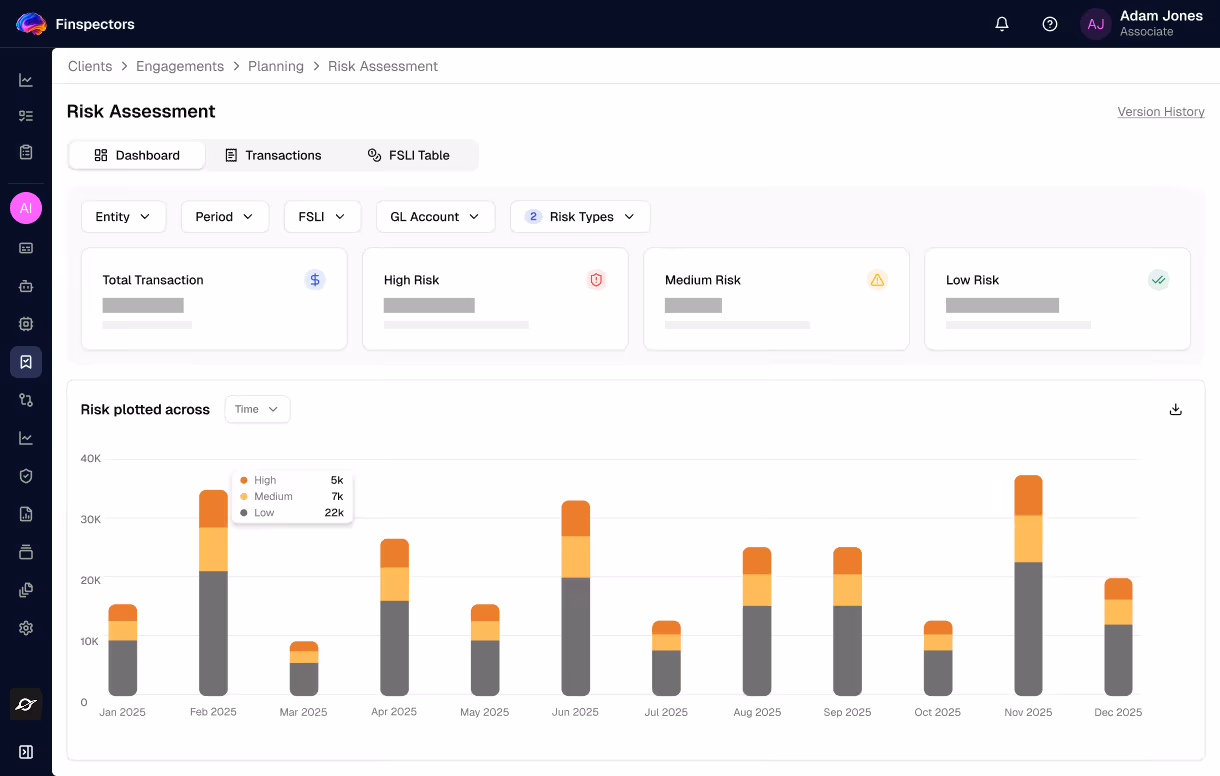This screenshot has width=1220, height=776.
Task: Click the Adam Jones profile name
Action: coord(1161,16)
